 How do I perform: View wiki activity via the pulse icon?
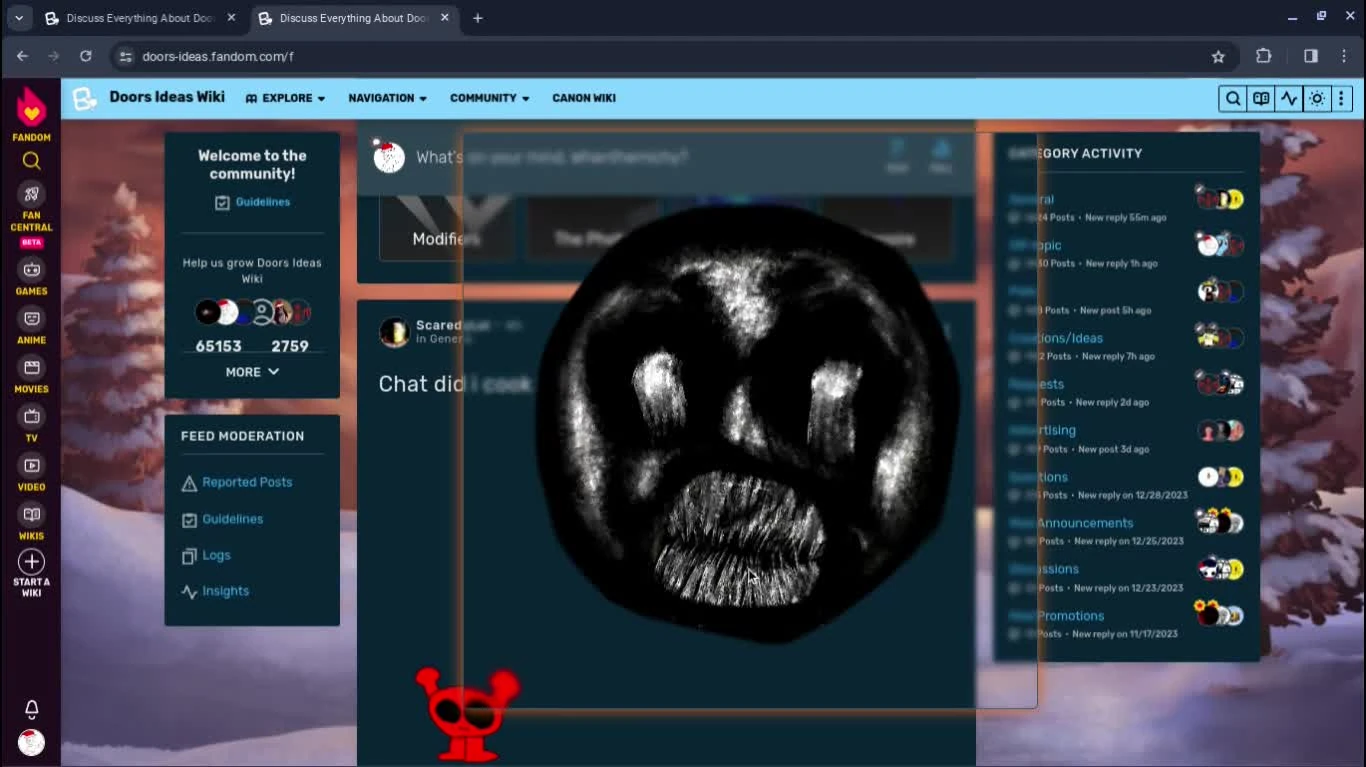coord(1289,98)
